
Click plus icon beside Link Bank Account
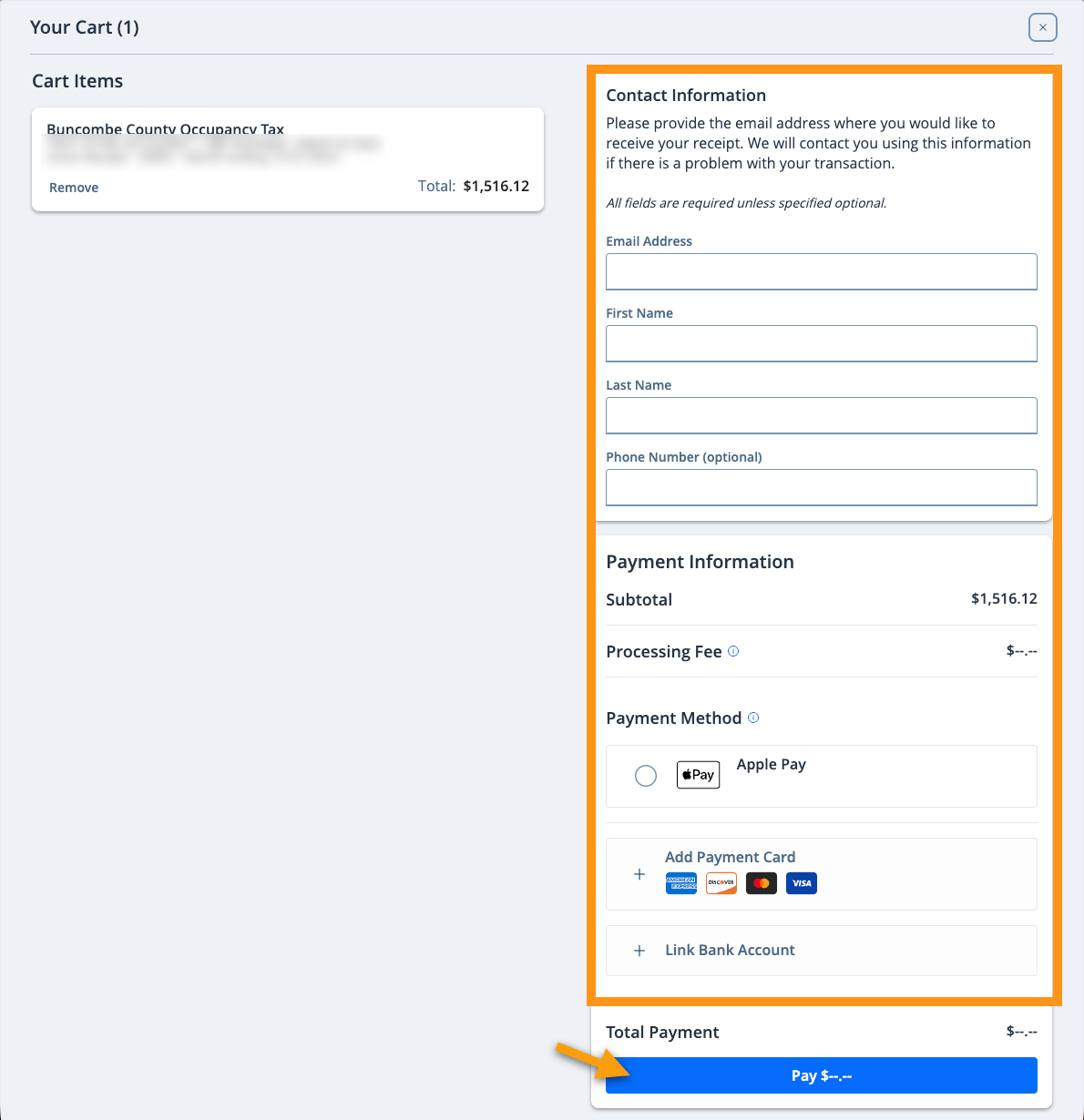(x=639, y=951)
